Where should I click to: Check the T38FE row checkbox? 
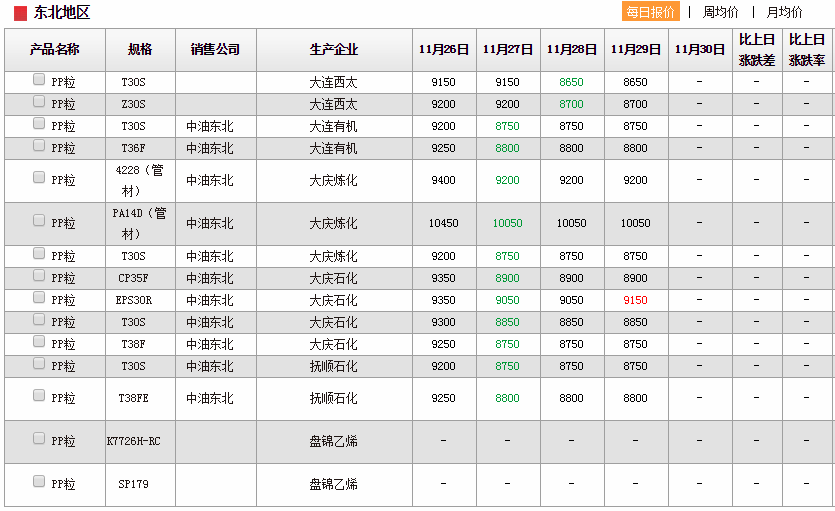(39, 396)
